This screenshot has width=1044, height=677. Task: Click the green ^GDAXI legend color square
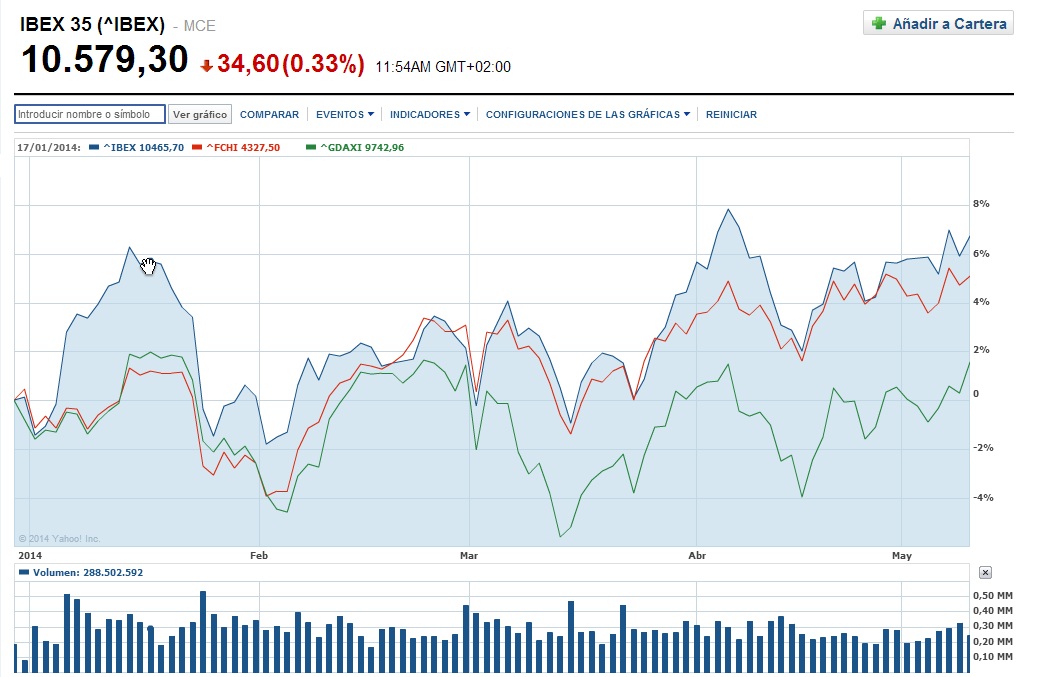tap(311, 147)
